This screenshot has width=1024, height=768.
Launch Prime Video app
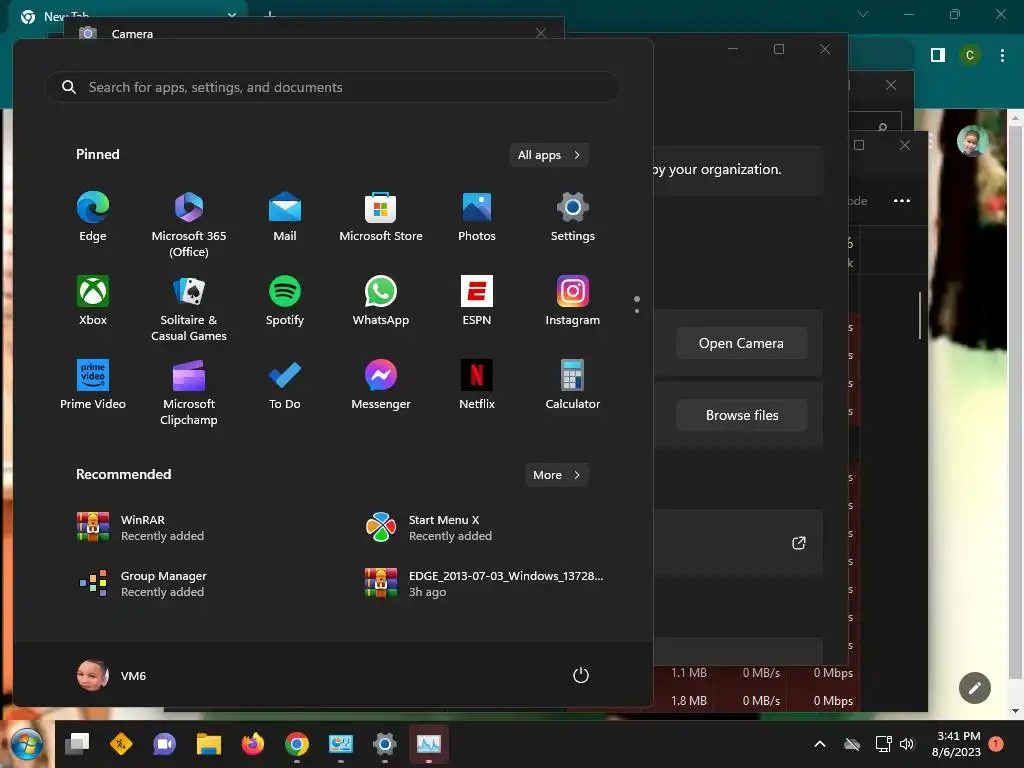pyautogui.click(x=93, y=384)
